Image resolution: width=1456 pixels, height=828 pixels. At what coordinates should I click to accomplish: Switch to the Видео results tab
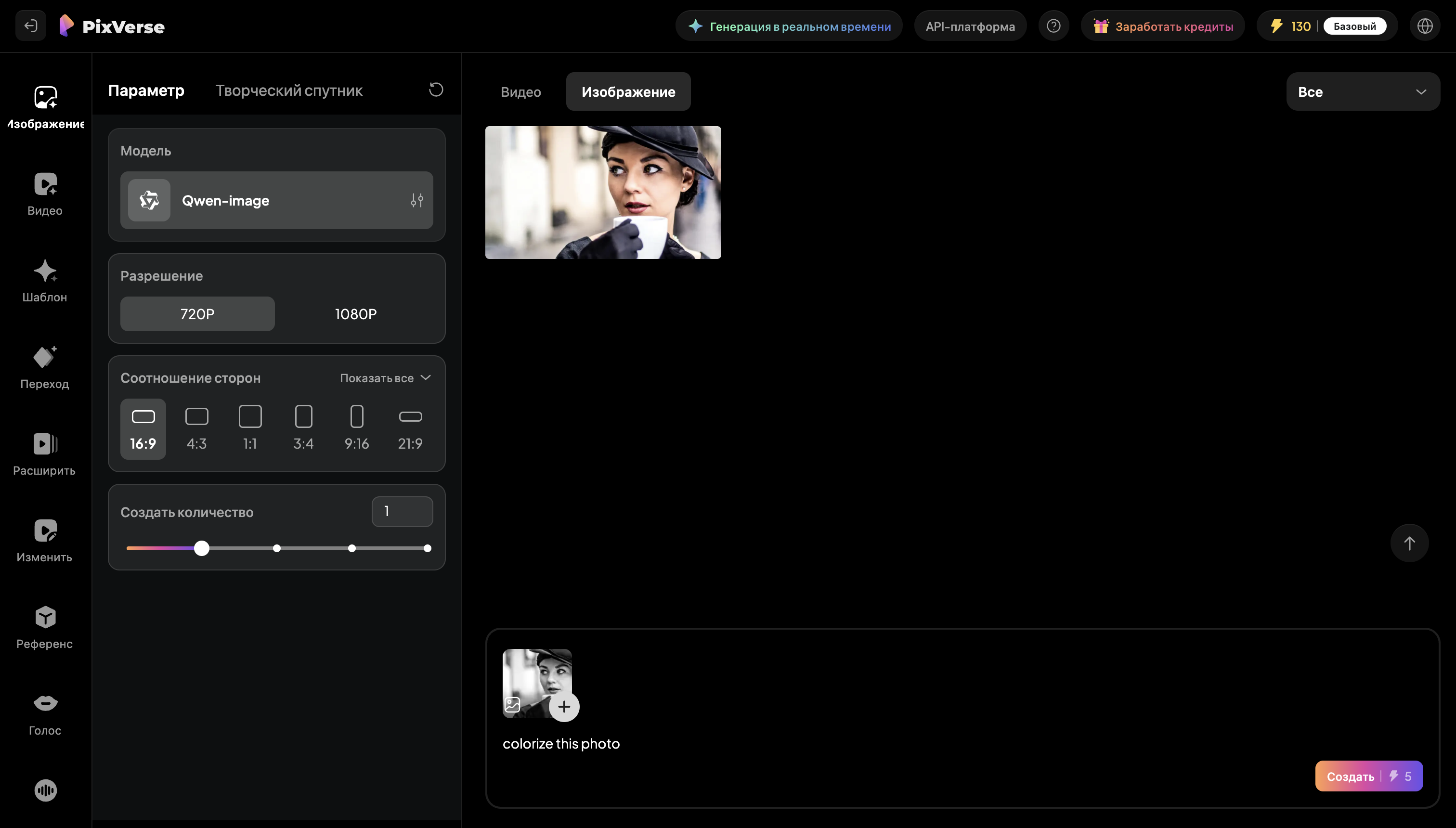click(520, 91)
